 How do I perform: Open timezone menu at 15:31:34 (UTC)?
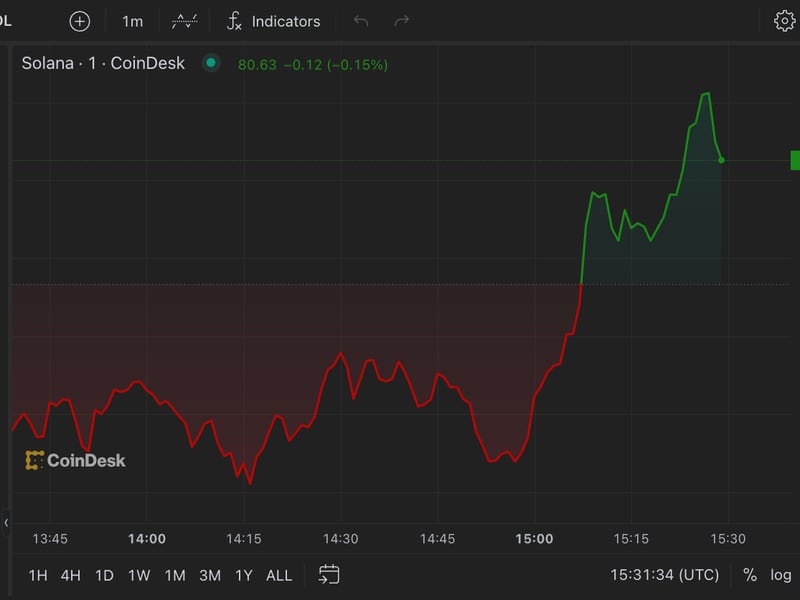pos(664,575)
